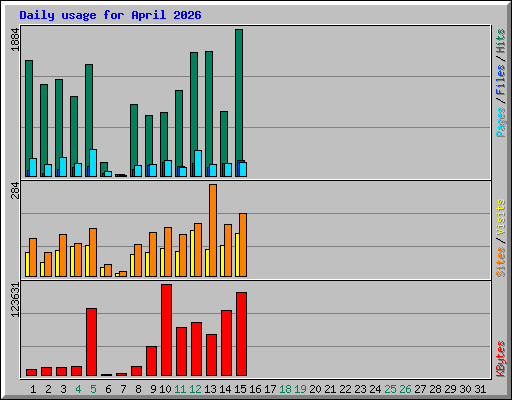Click the Sites legend label
Screen dimensions: 512x400
click(500, 262)
